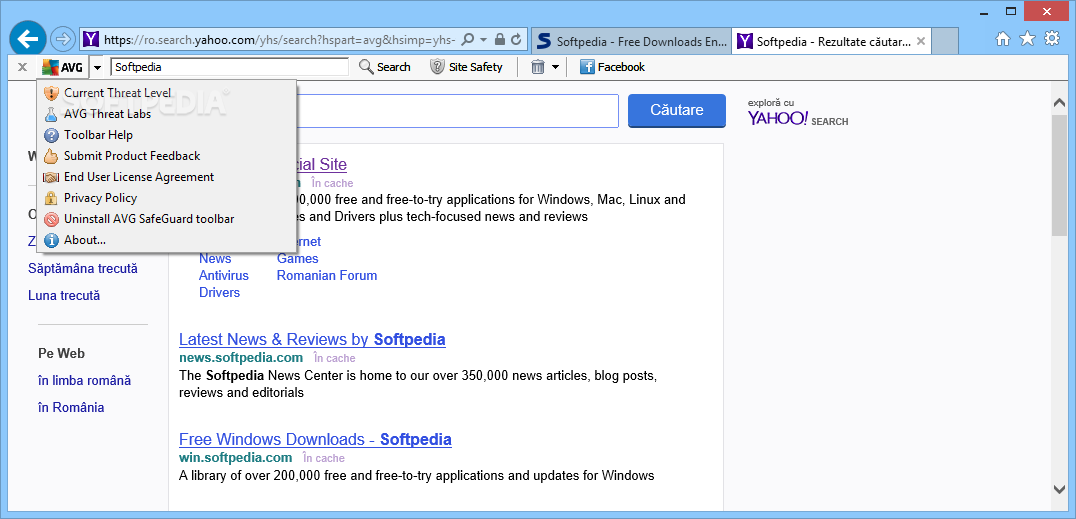1076x519 pixels.
Task: Filter results by Săptămâna trecută
Action: pyautogui.click(x=83, y=268)
